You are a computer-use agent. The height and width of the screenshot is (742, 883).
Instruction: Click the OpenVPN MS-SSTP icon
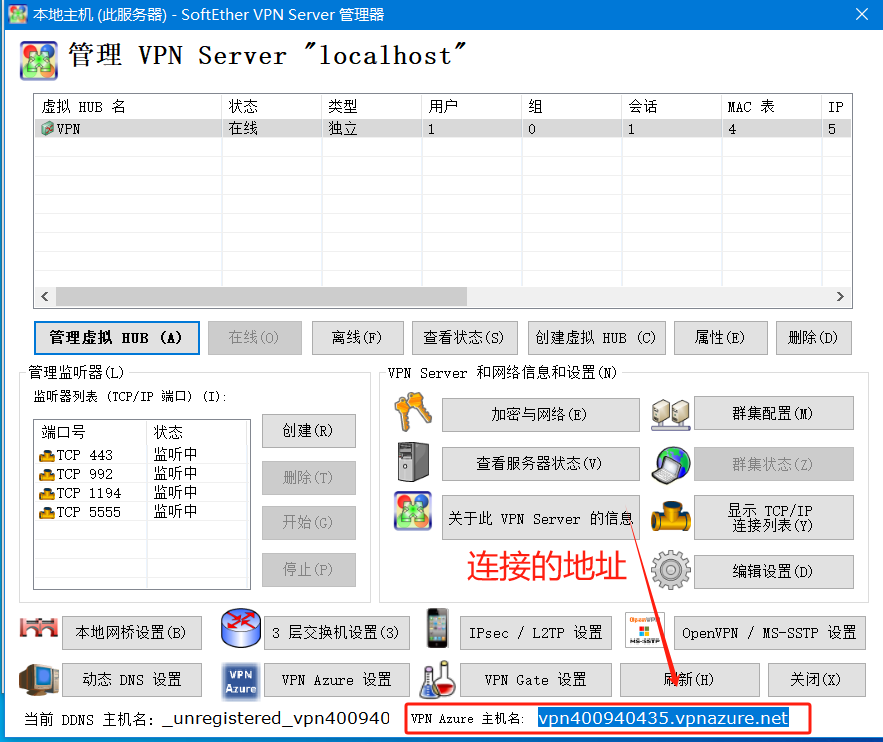(644, 630)
